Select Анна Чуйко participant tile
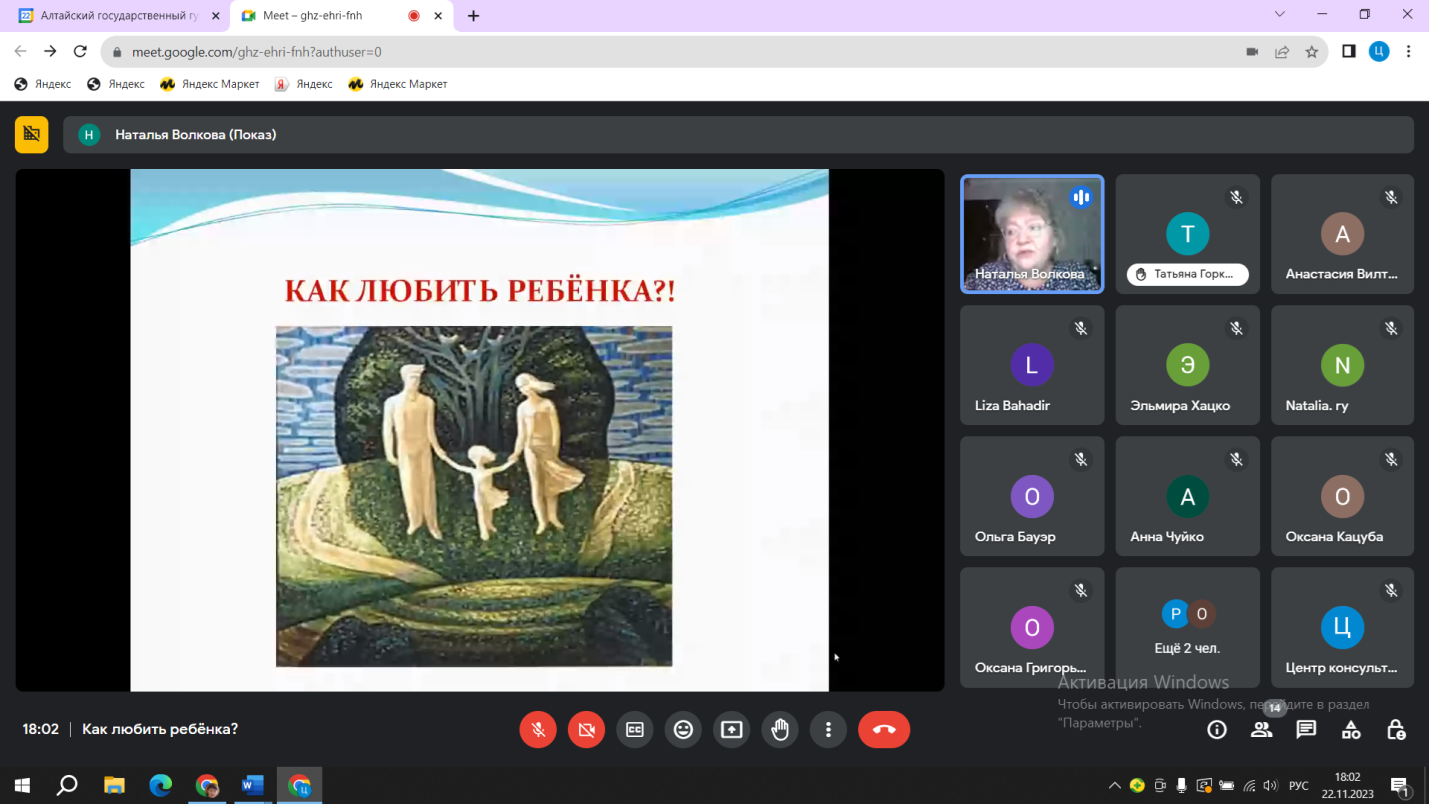This screenshot has height=804, width=1429. click(1187, 496)
